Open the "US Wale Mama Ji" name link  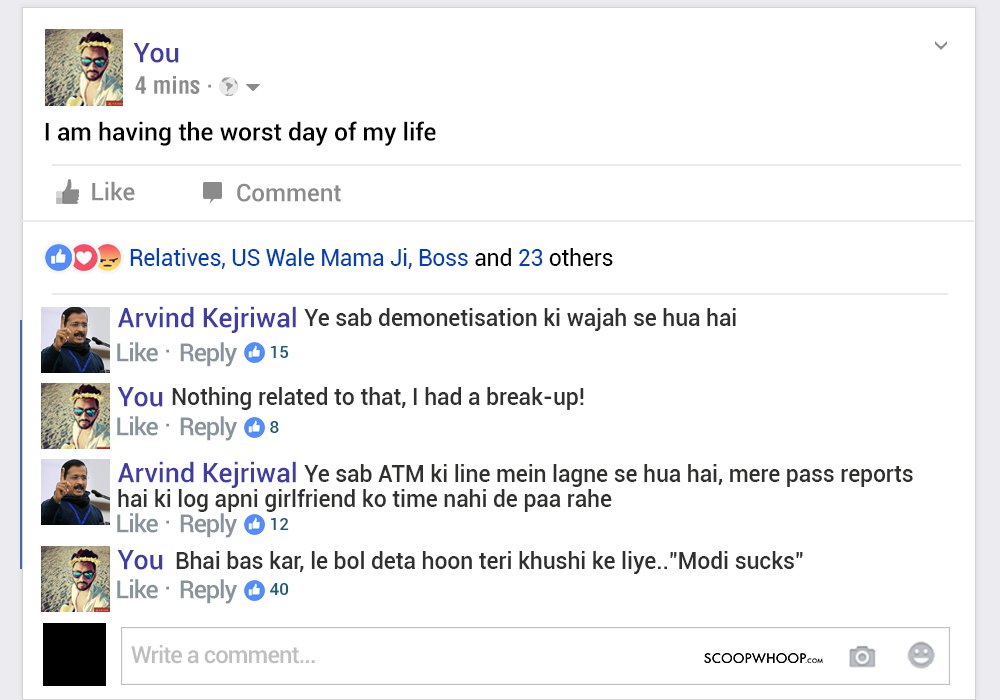321,258
